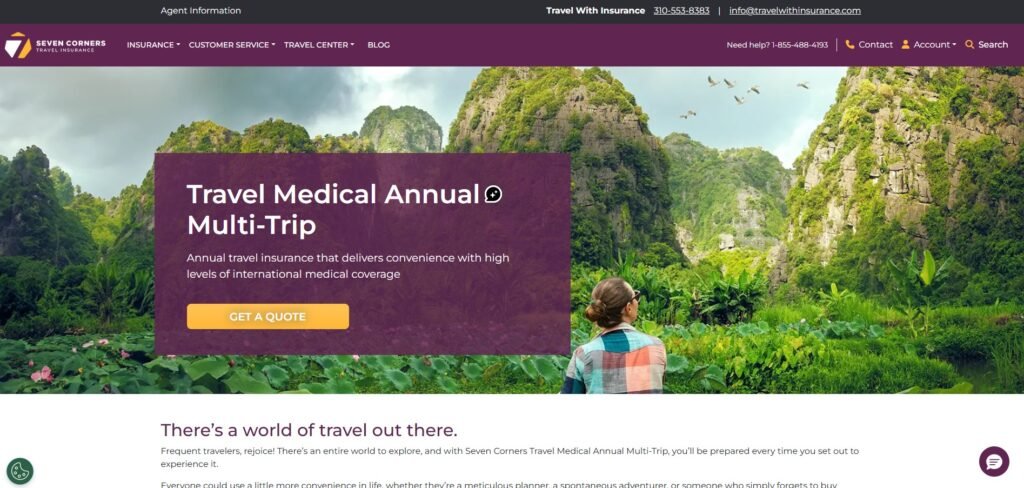Expand the Travel Center dropdown
This screenshot has width=1024, height=488.
click(x=319, y=45)
